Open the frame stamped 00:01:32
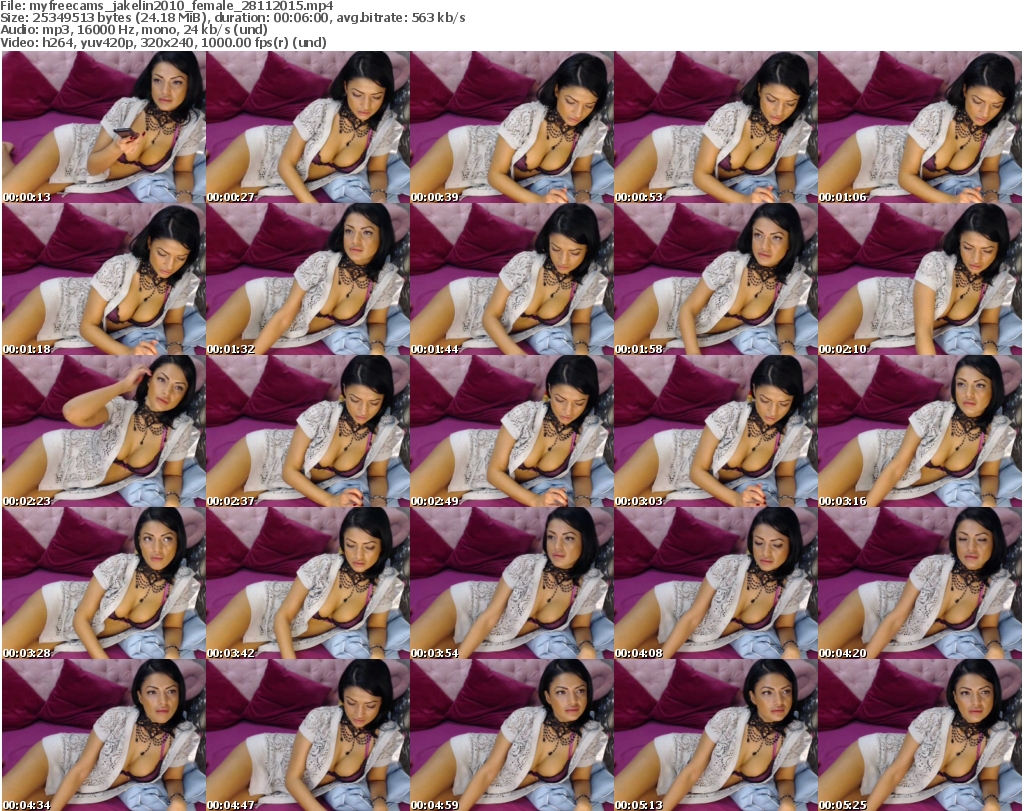 click(308, 279)
